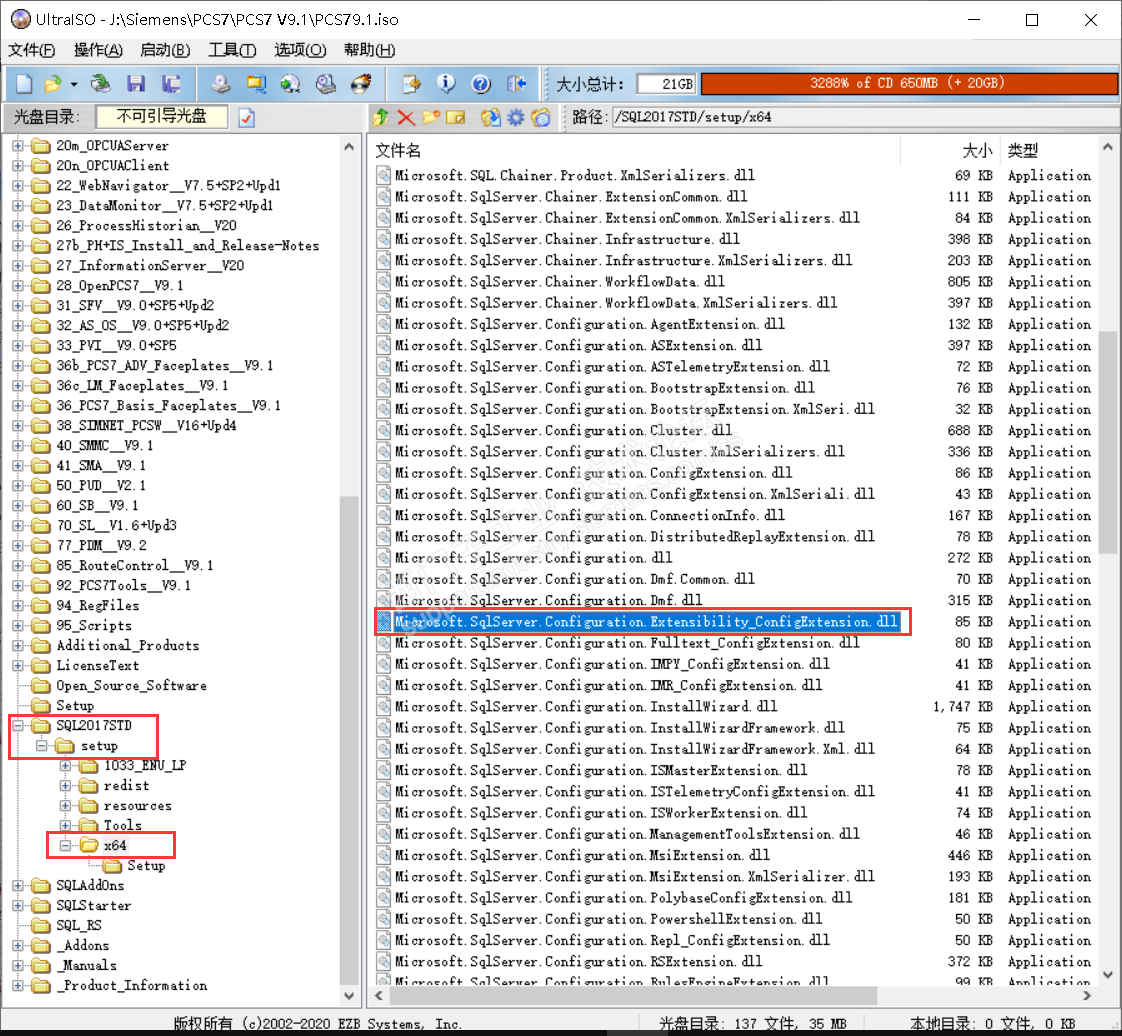The width and height of the screenshot is (1122, 1036).
Task: Select the _Manuals folder in the tree
Action: click(x=86, y=966)
